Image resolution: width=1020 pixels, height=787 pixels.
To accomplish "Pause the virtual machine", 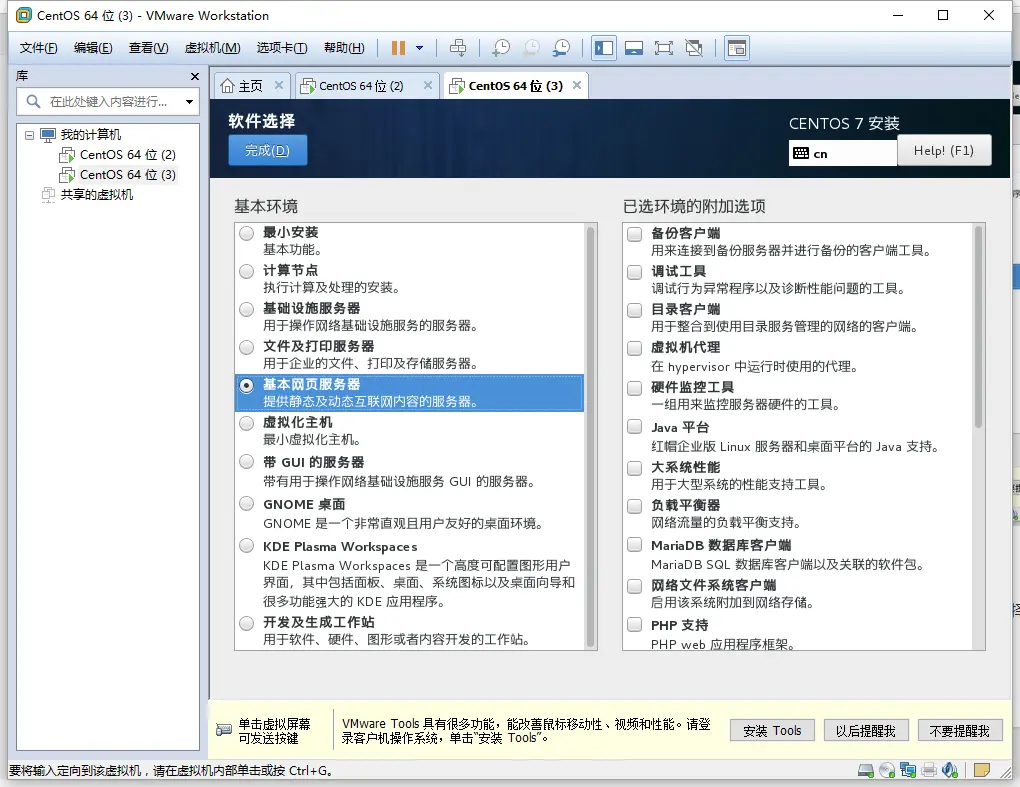I will pos(398,47).
